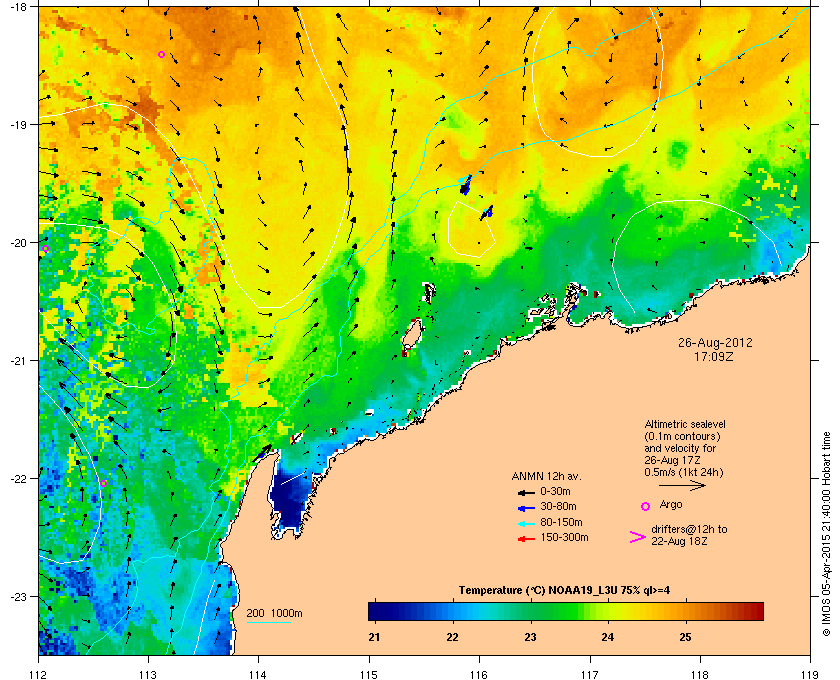Click colorbar tick label '23'

click(x=530, y=637)
